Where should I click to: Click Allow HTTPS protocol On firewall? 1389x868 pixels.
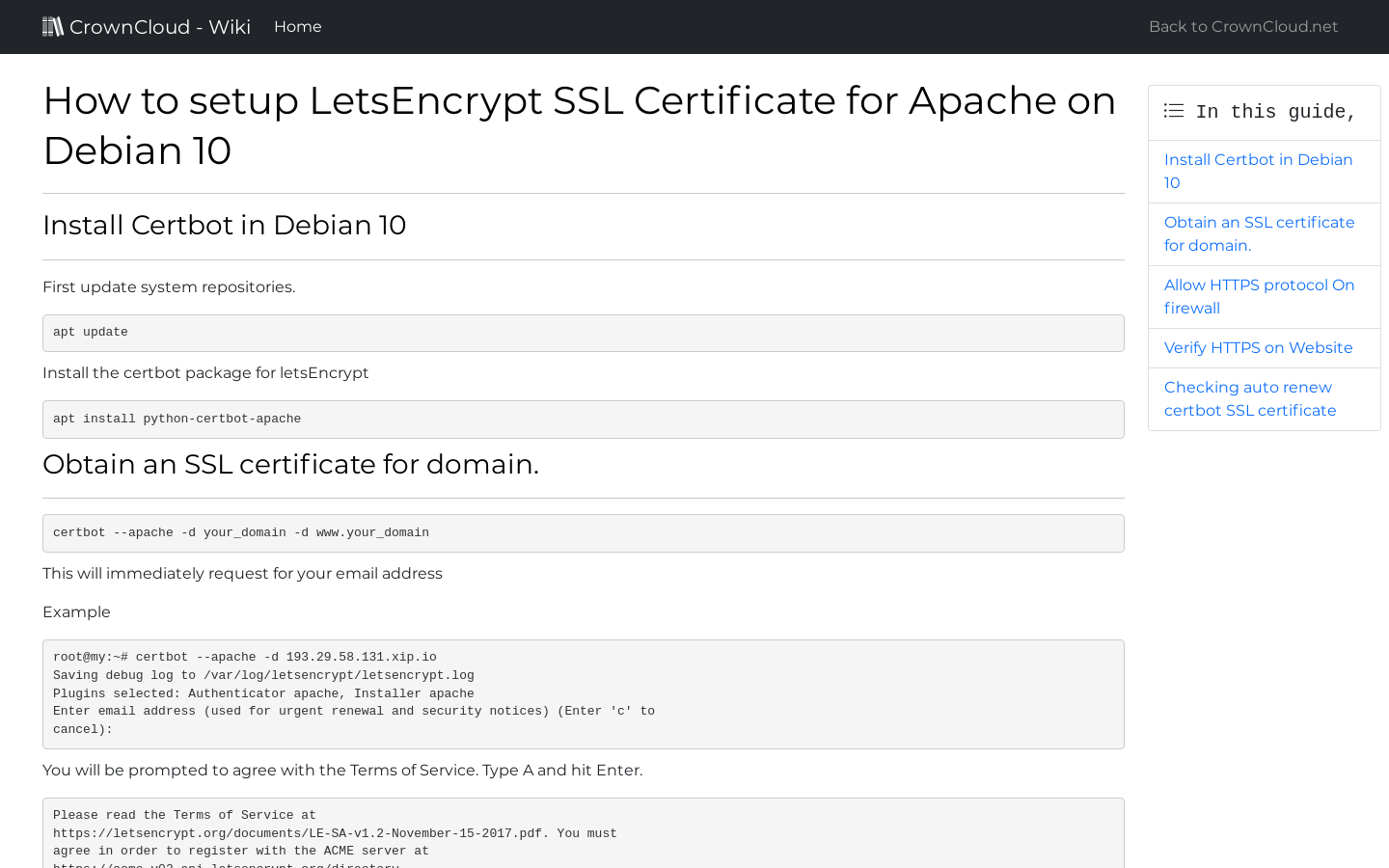[x=1259, y=296]
